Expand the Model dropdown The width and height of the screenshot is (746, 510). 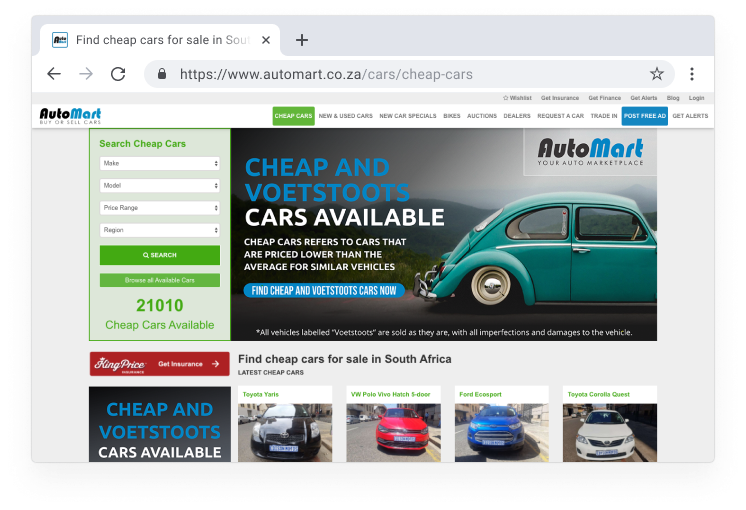coord(160,186)
